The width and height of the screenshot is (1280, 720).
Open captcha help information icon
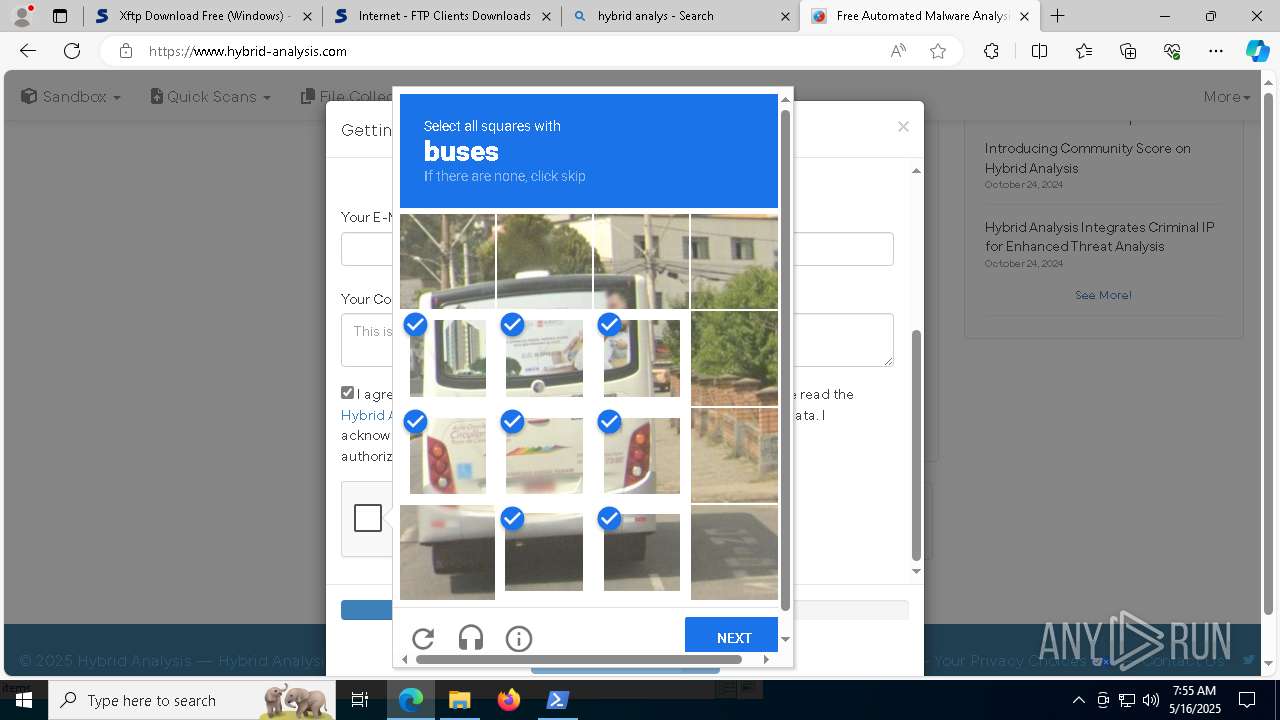pos(519,638)
